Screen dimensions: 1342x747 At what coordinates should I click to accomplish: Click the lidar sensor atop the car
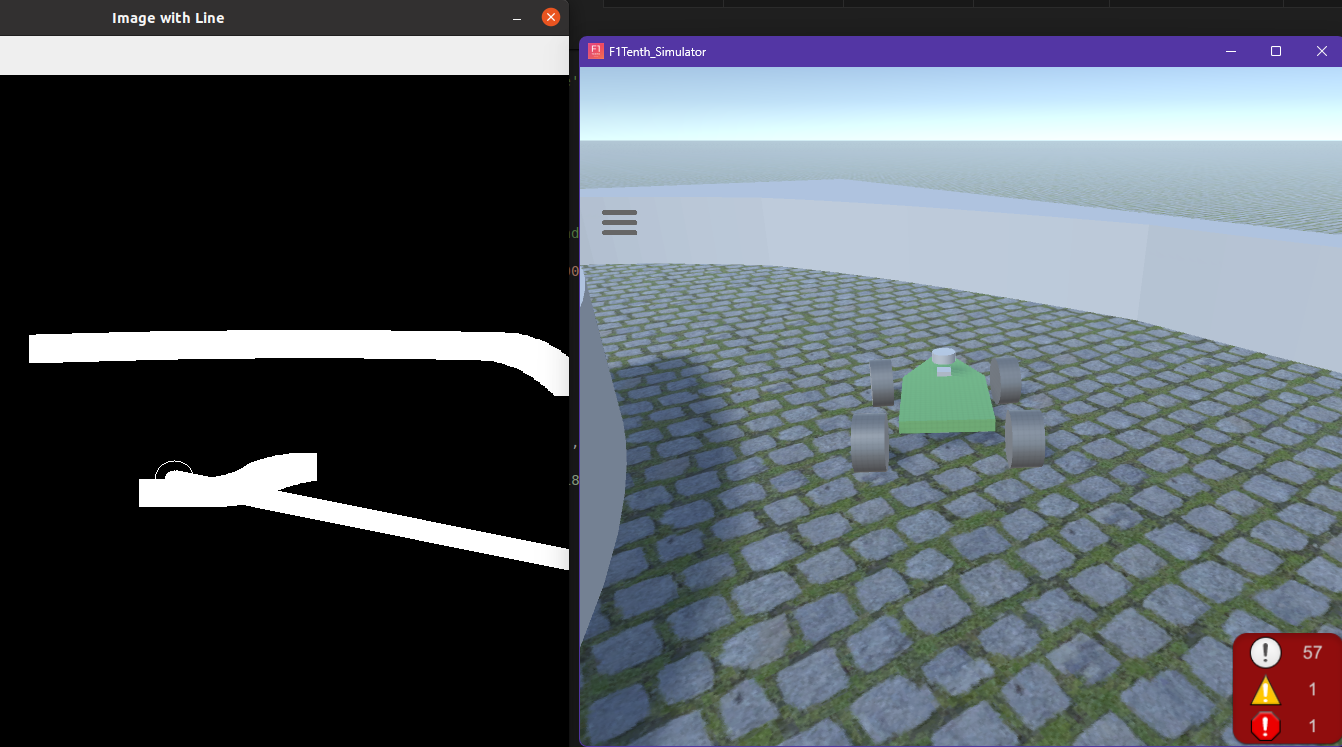pos(943,357)
